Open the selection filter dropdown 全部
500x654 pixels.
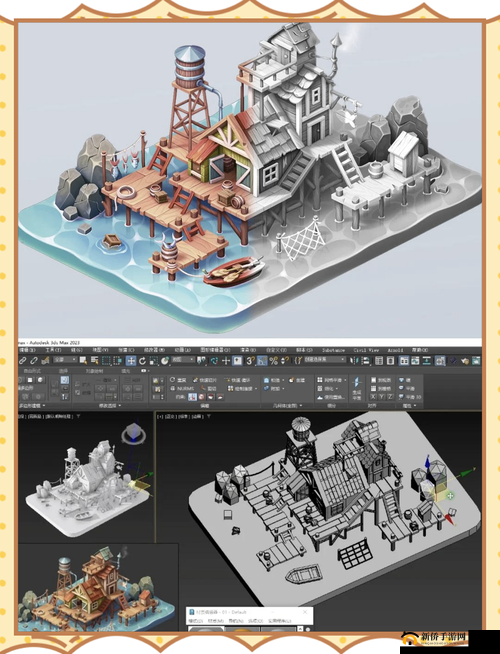click(65, 360)
